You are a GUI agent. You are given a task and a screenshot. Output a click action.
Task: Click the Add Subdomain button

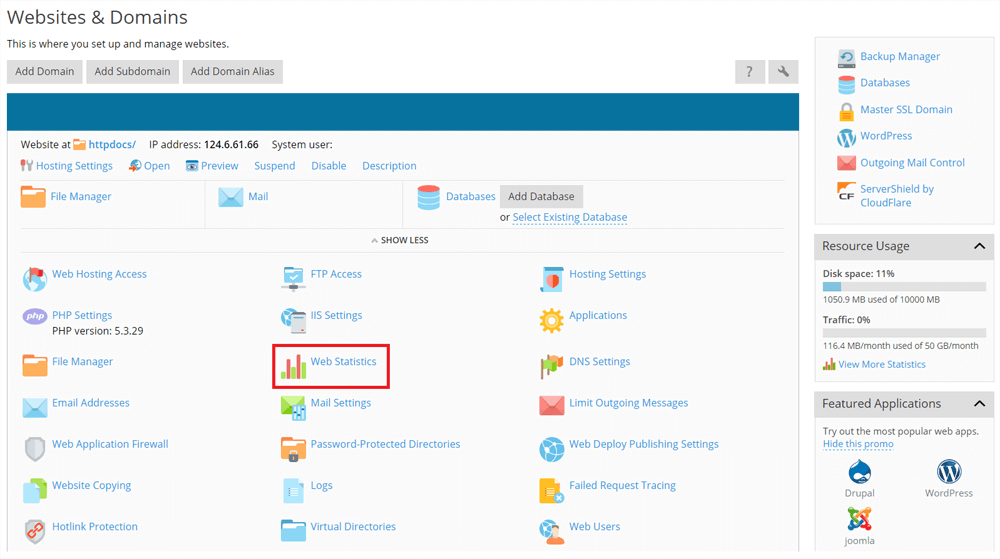tap(133, 71)
